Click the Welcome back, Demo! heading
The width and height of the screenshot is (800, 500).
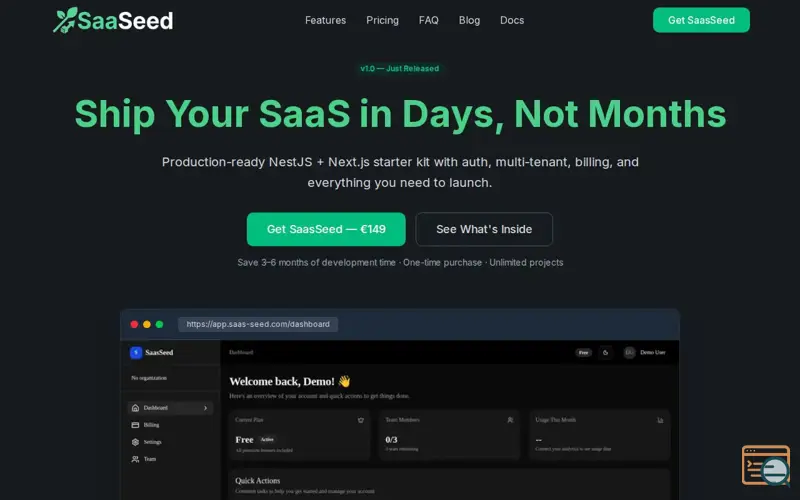coord(290,382)
